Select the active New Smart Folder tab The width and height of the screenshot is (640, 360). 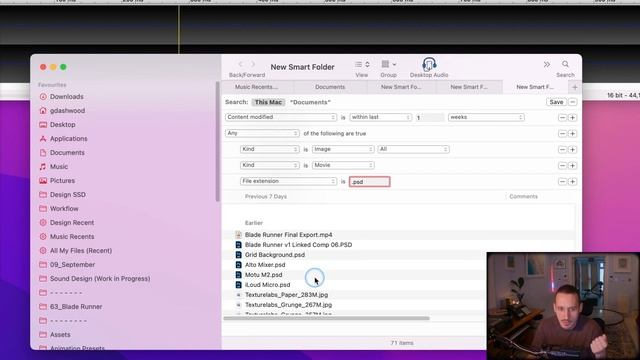pyautogui.click(x=535, y=87)
